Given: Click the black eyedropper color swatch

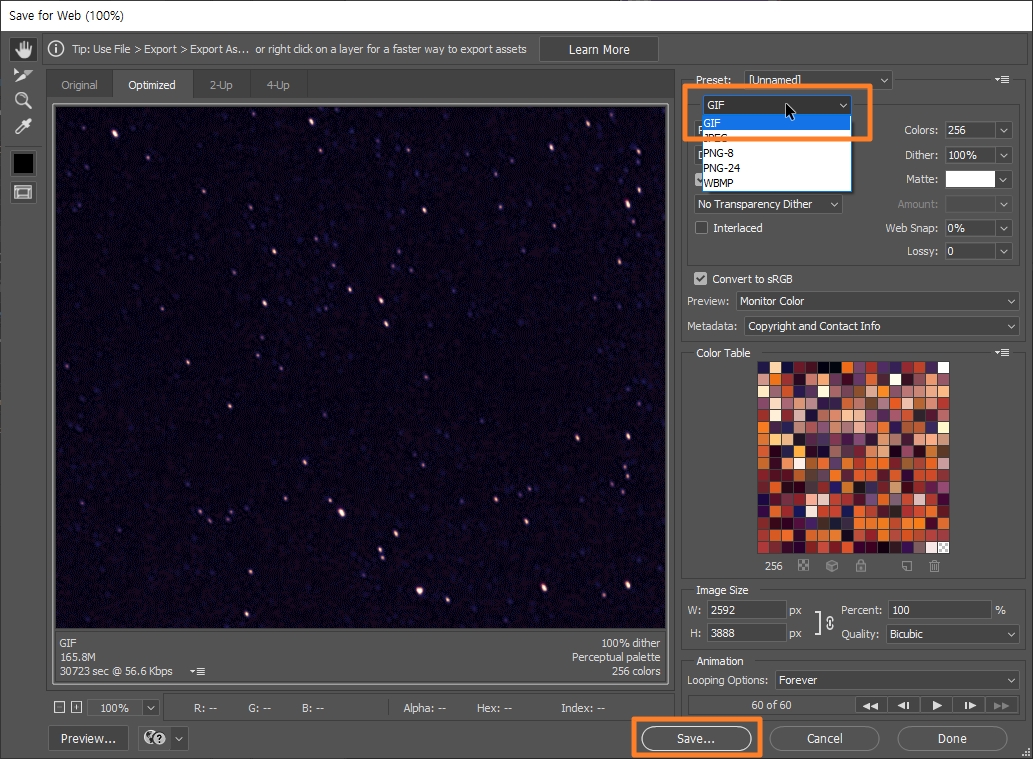Looking at the screenshot, I should (x=23, y=163).
